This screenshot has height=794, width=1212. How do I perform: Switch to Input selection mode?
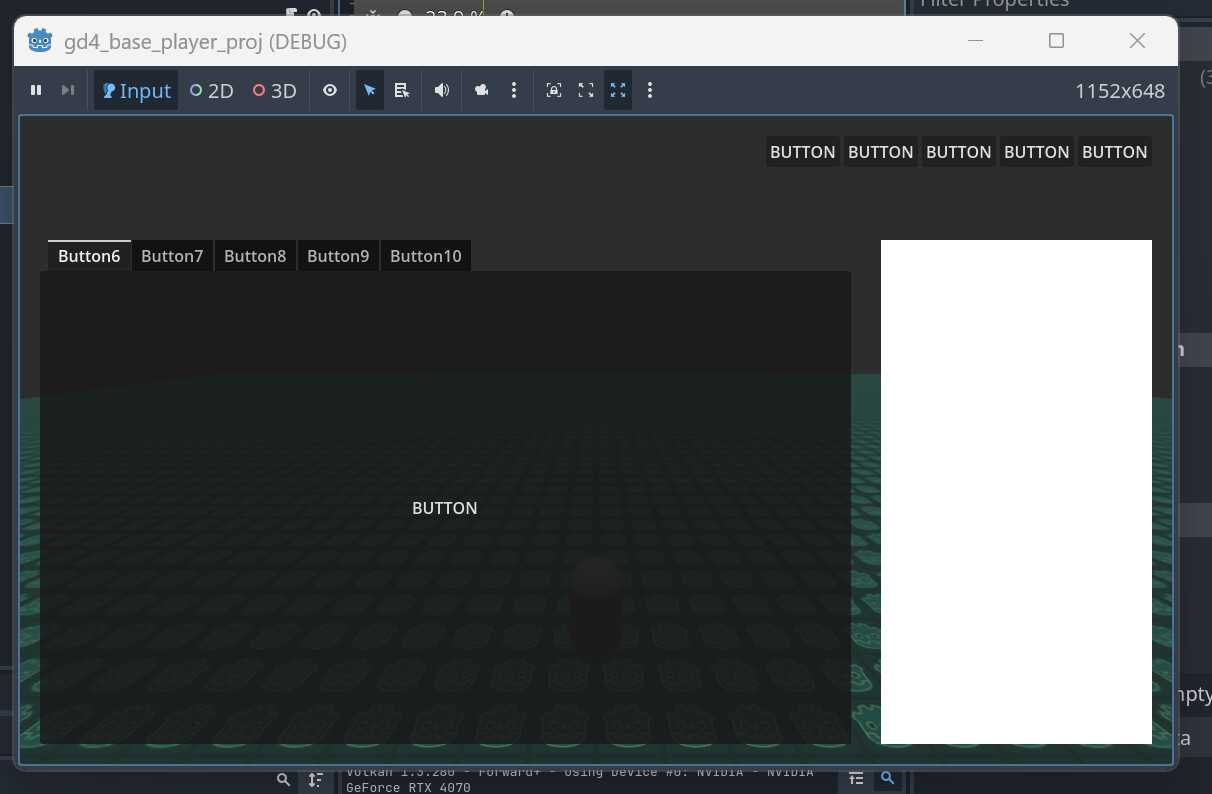tap(137, 90)
